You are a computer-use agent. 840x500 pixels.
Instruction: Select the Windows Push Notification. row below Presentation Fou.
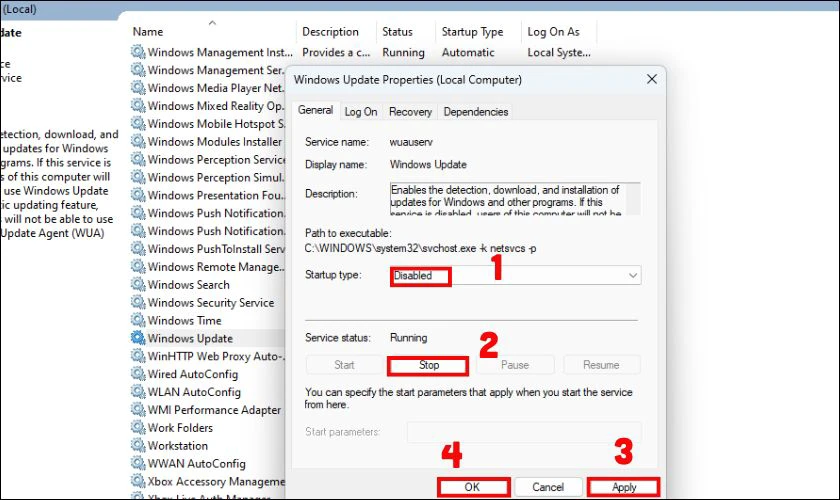(x=209, y=213)
